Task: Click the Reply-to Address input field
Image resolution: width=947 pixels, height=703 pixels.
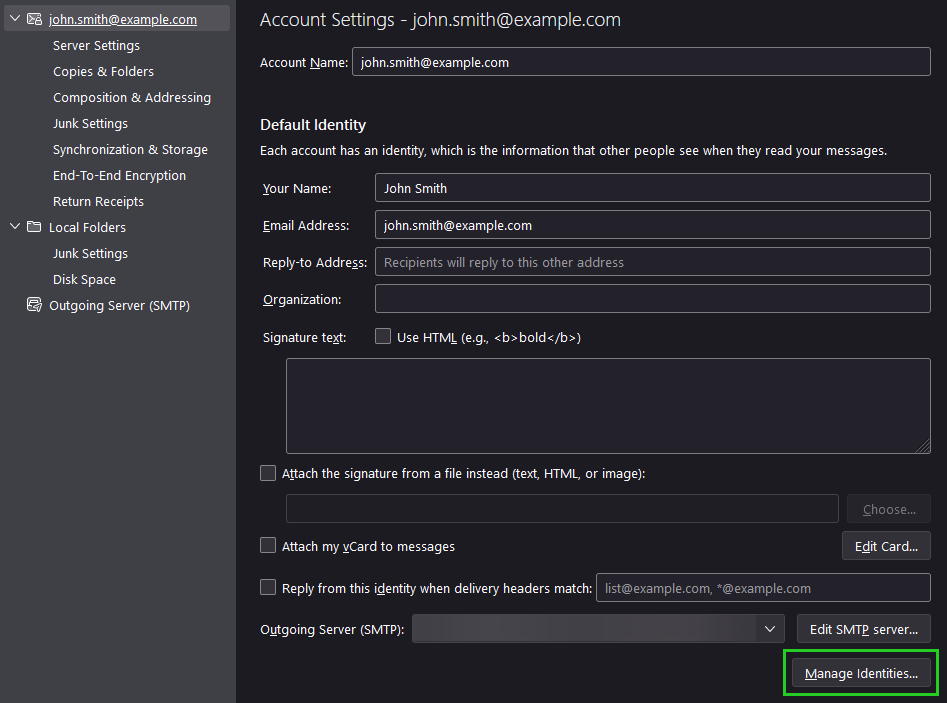Action: 652,262
